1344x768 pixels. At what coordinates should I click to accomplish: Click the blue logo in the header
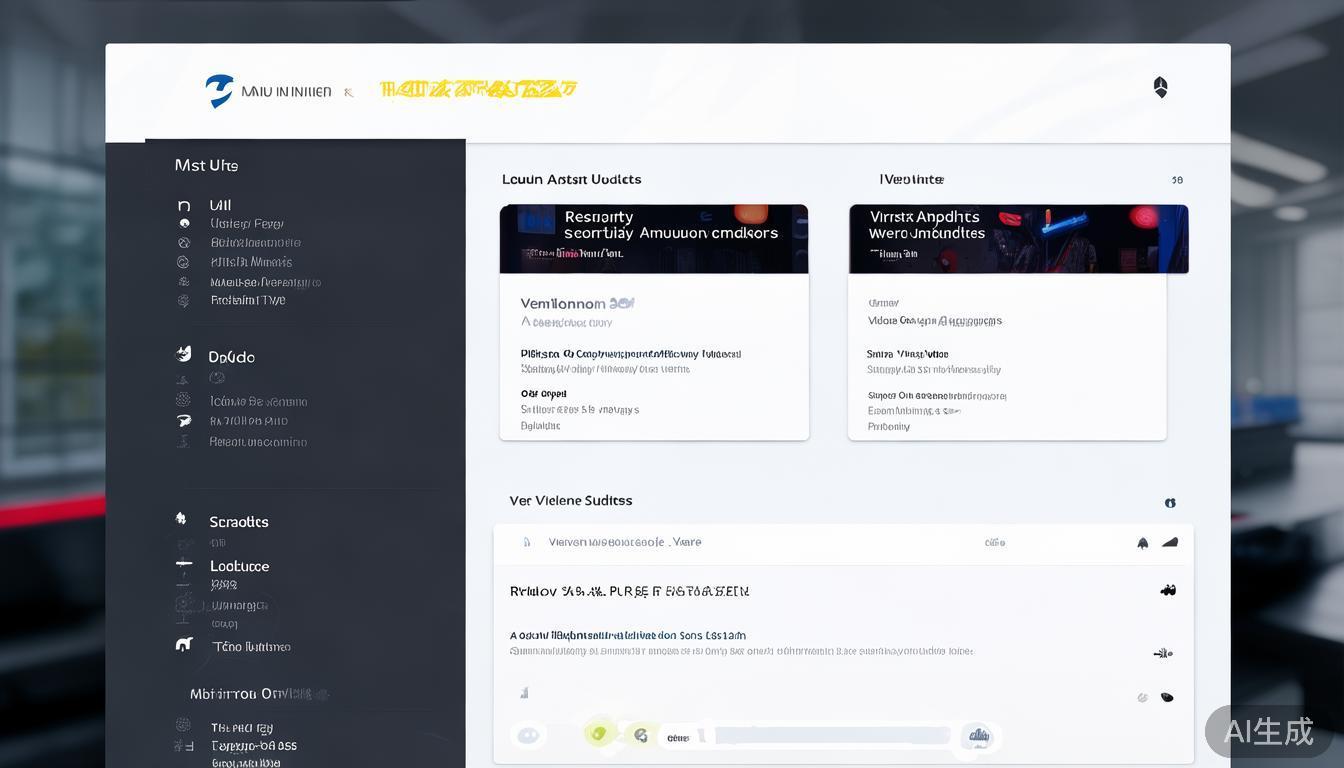point(219,90)
